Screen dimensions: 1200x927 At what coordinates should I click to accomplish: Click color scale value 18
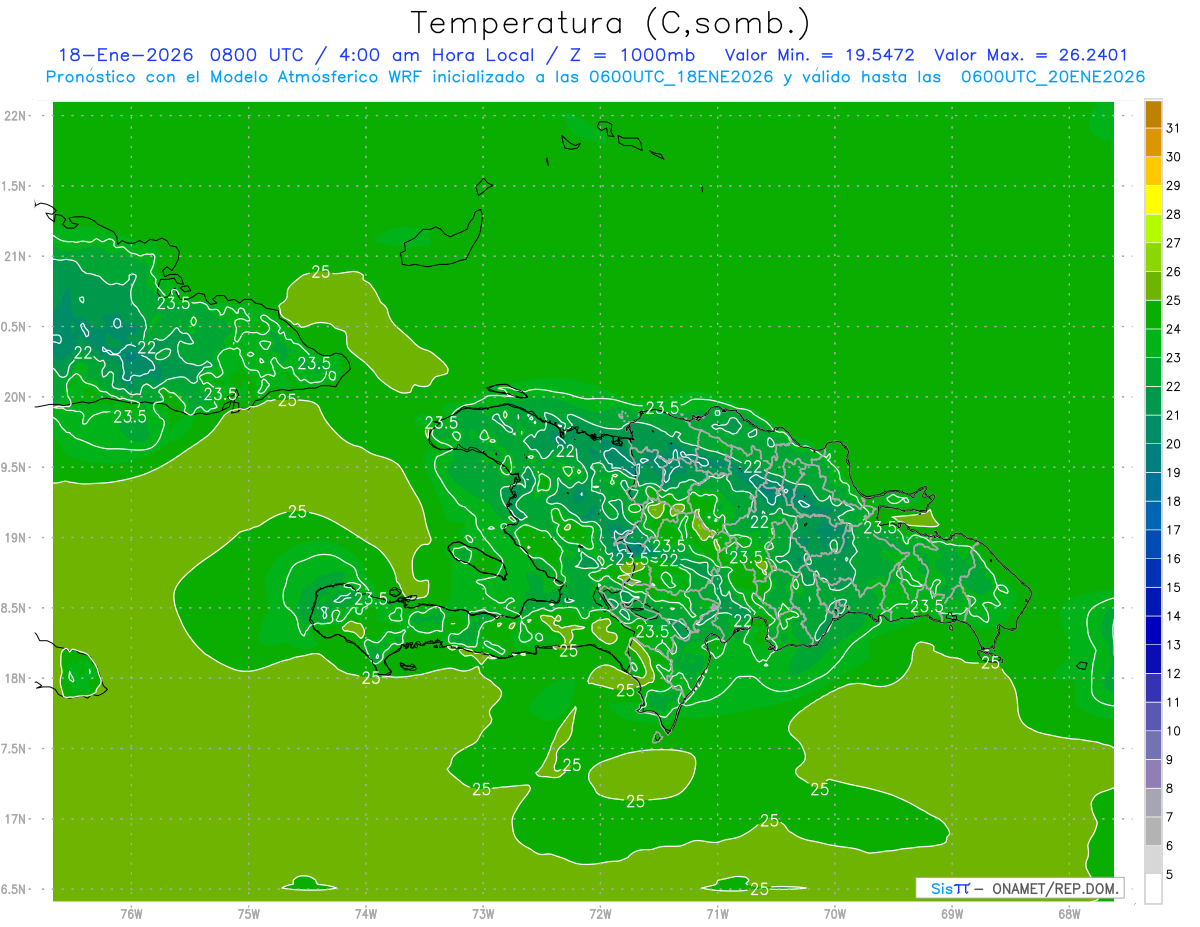(x=1174, y=501)
